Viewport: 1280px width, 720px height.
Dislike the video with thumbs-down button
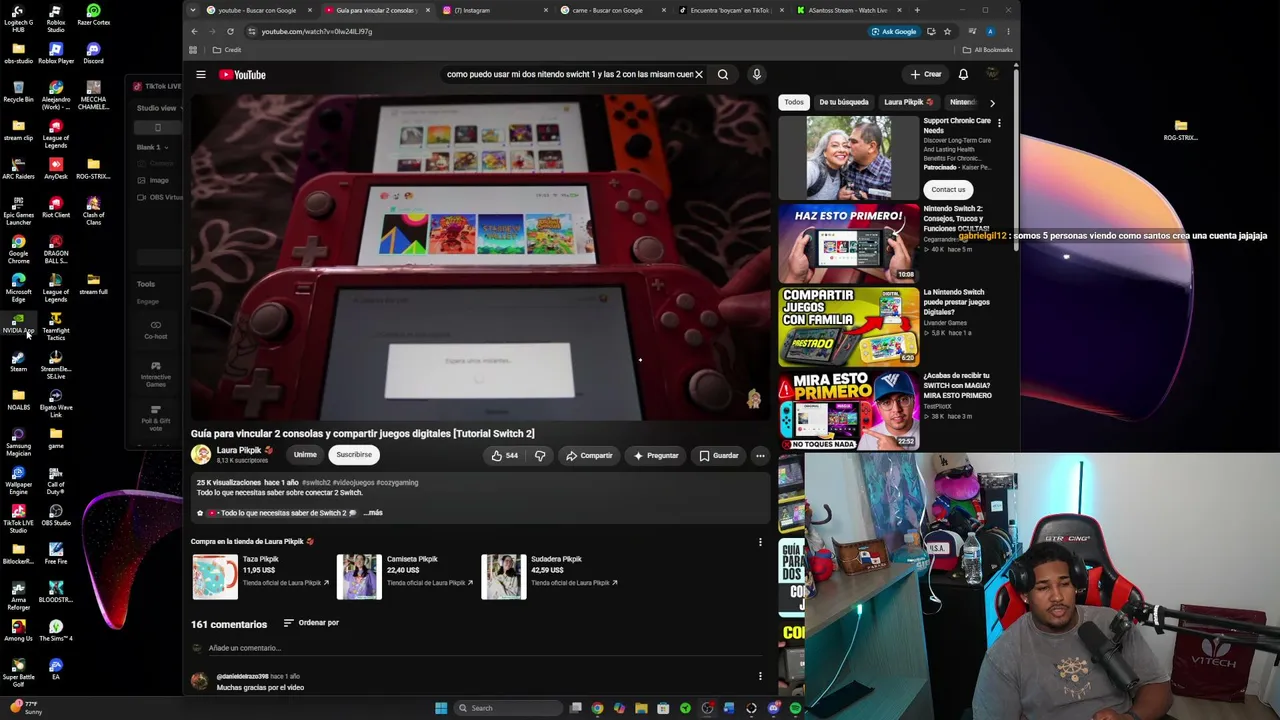pos(540,456)
